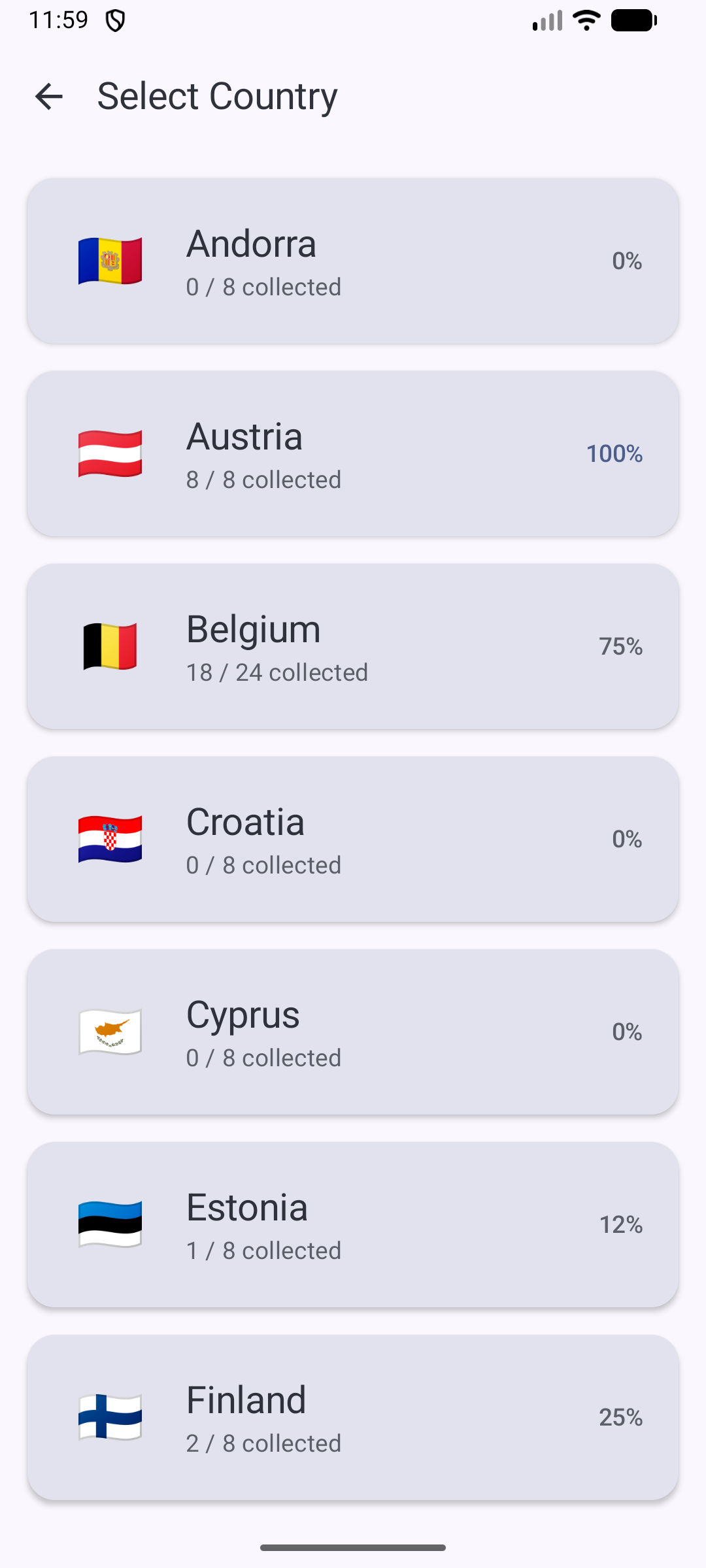The height and width of the screenshot is (1568, 706).
Task: Select the Cyprus country name
Action: pyautogui.click(x=243, y=1015)
